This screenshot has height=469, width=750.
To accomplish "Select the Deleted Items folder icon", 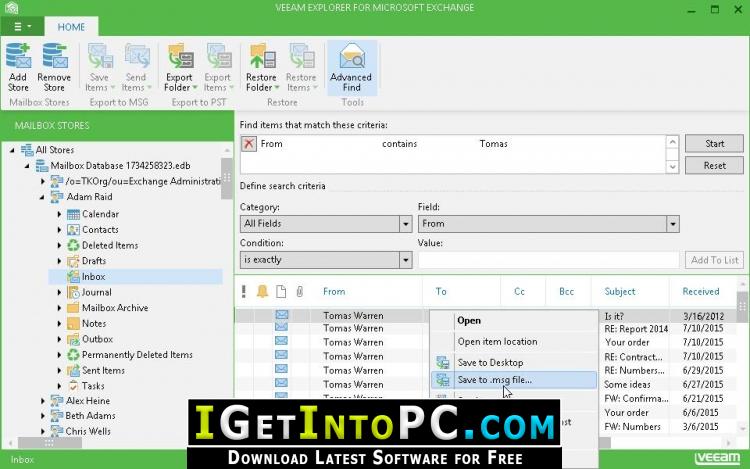I will [x=73, y=245].
